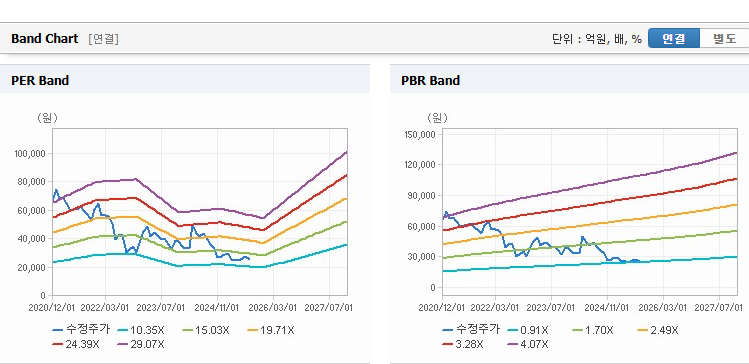Click the (원) unit label above PER chart
This screenshot has height=364, width=749.
click(47, 118)
